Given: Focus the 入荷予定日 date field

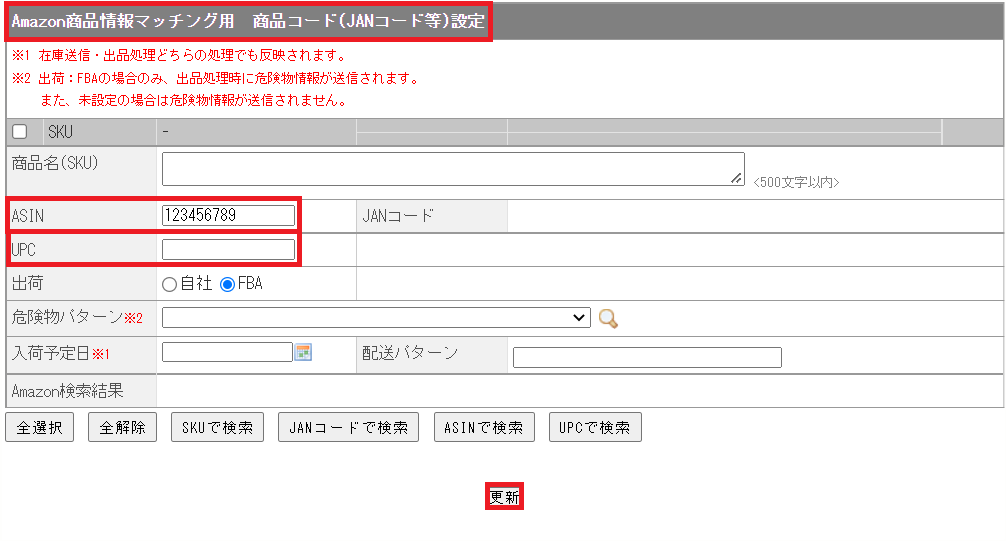Looking at the screenshot, I should click(x=227, y=352).
